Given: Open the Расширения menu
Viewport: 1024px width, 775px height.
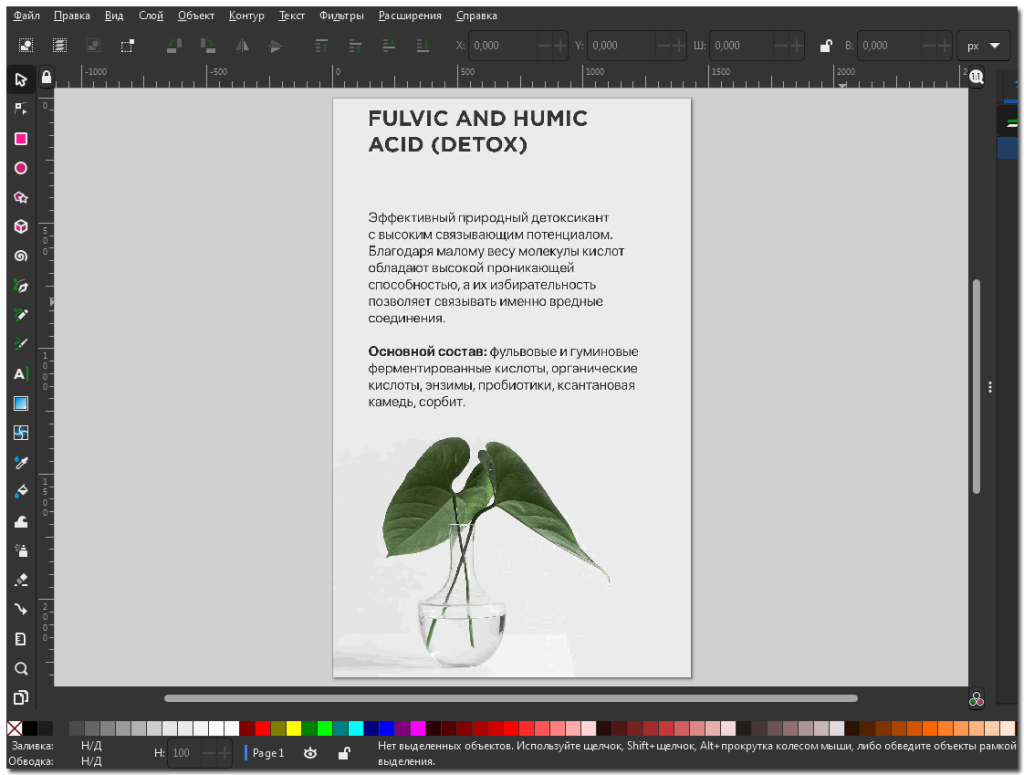Looking at the screenshot, I should [411, 16].
